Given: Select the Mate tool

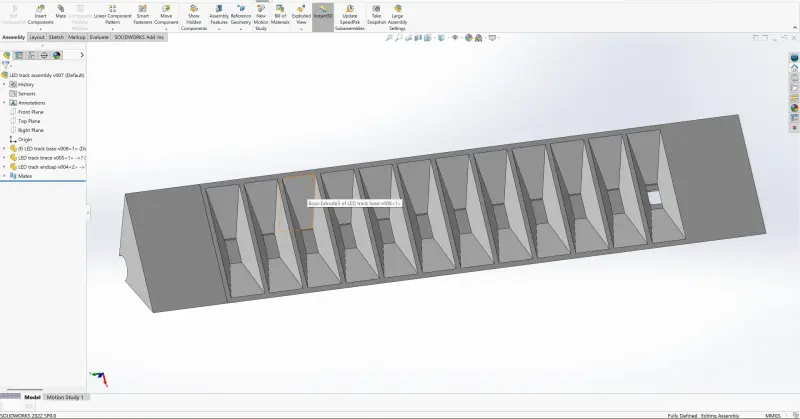Looking at the screenshot, I should tap(61, 11).
